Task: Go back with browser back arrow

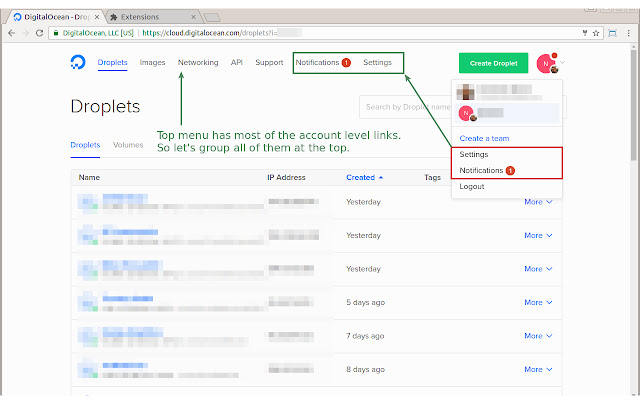Action: click(11, 33)
